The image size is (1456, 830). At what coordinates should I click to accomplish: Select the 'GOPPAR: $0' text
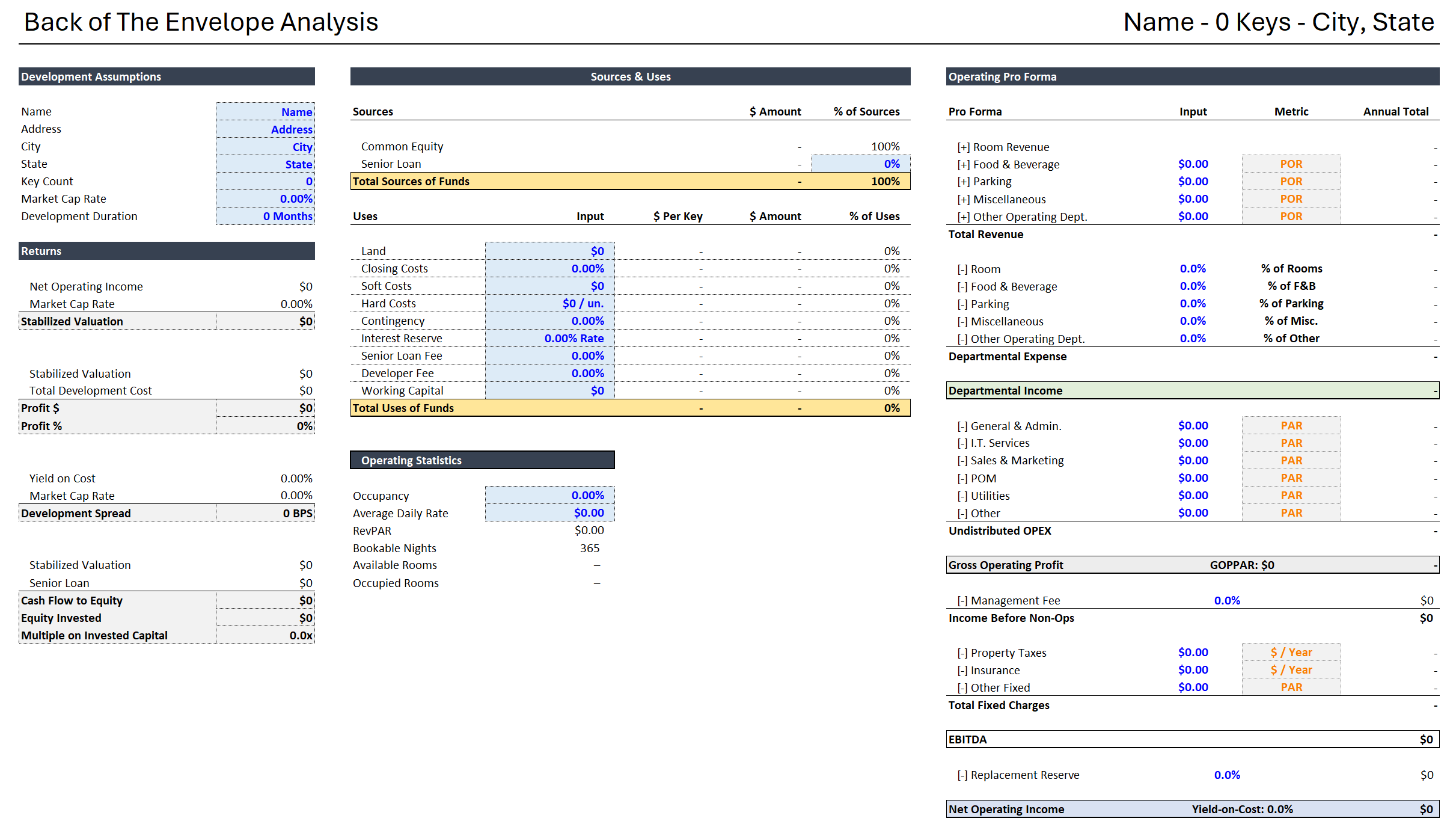point(1242,565)
